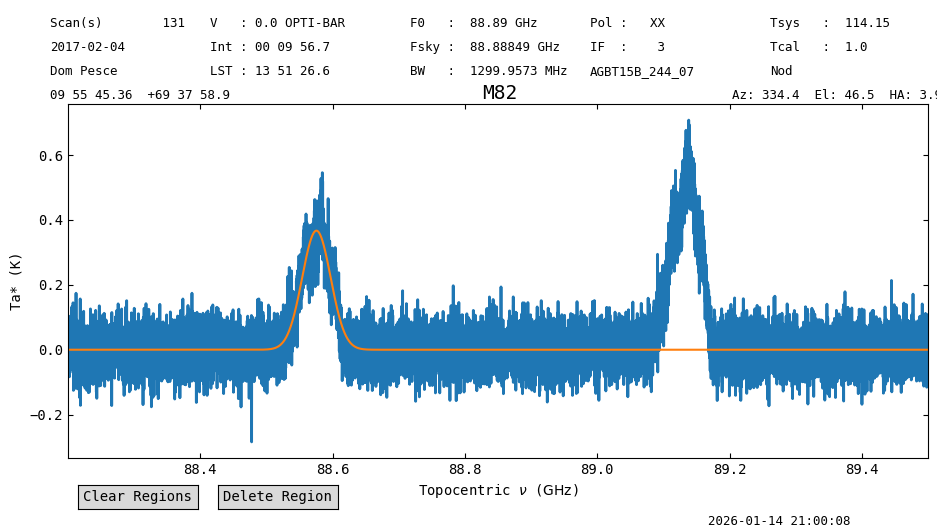This screenshot has width=937, height=531.
Task: Click the 88.4 x-axis tick label
Action: point(200,469)
